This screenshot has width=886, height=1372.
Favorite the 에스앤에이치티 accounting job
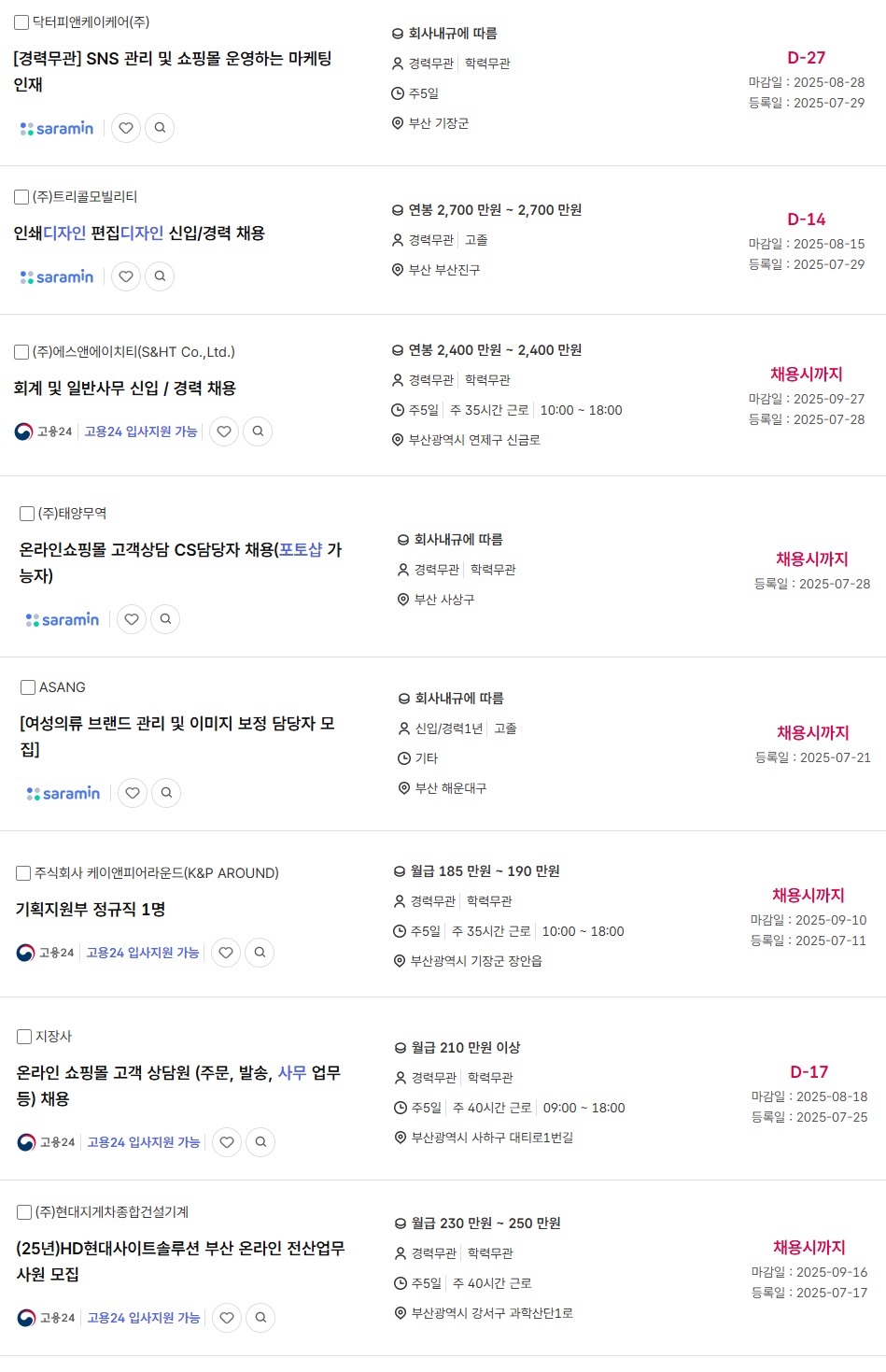[224, 431]
